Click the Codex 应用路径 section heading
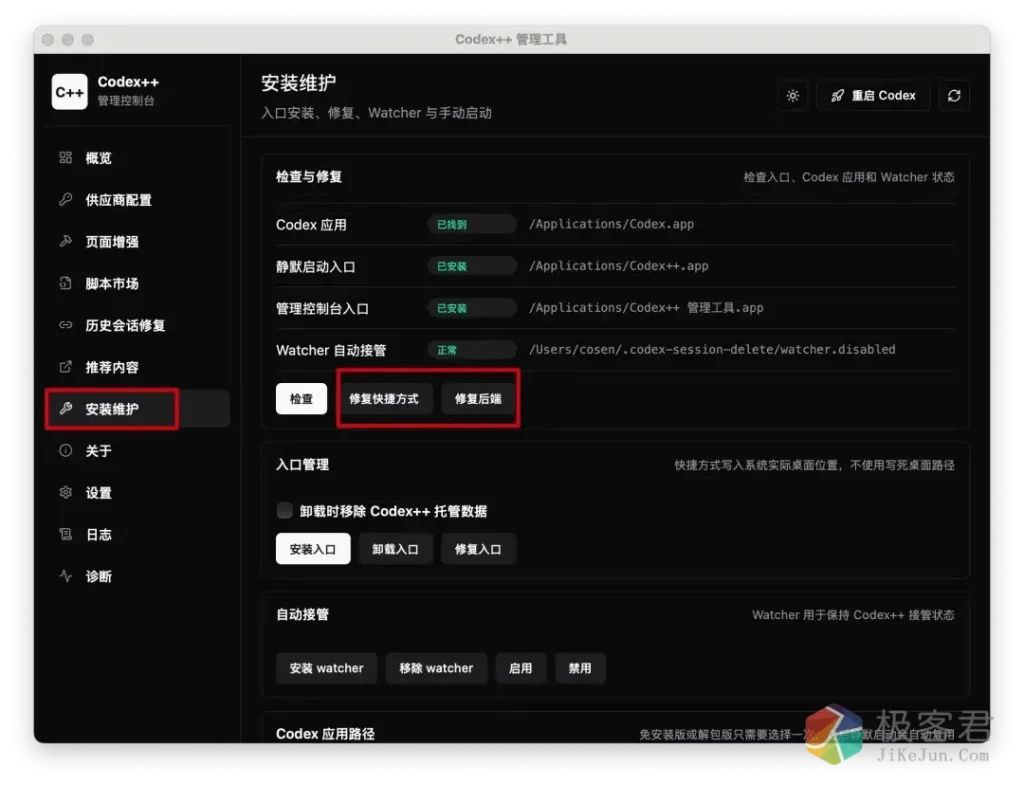The width and height of the screenshot is (1024, 785). (325, 733)
